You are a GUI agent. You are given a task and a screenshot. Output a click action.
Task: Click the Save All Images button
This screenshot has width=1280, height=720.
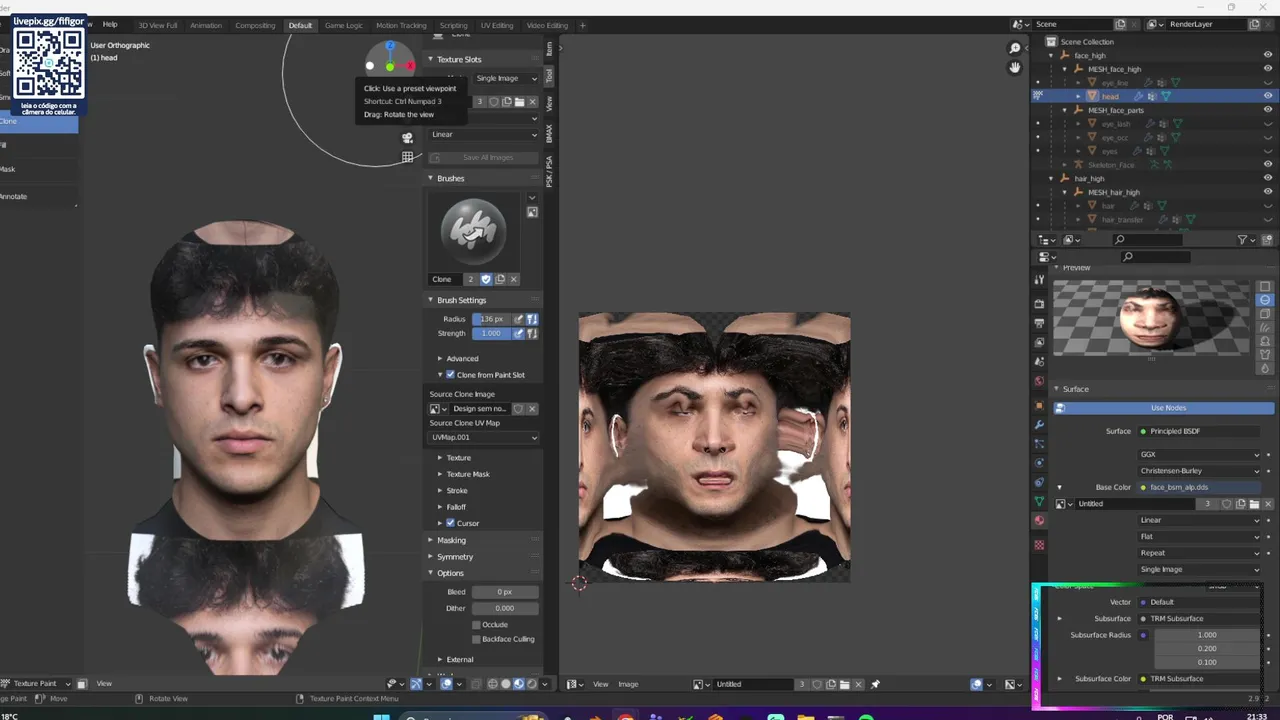486,157
